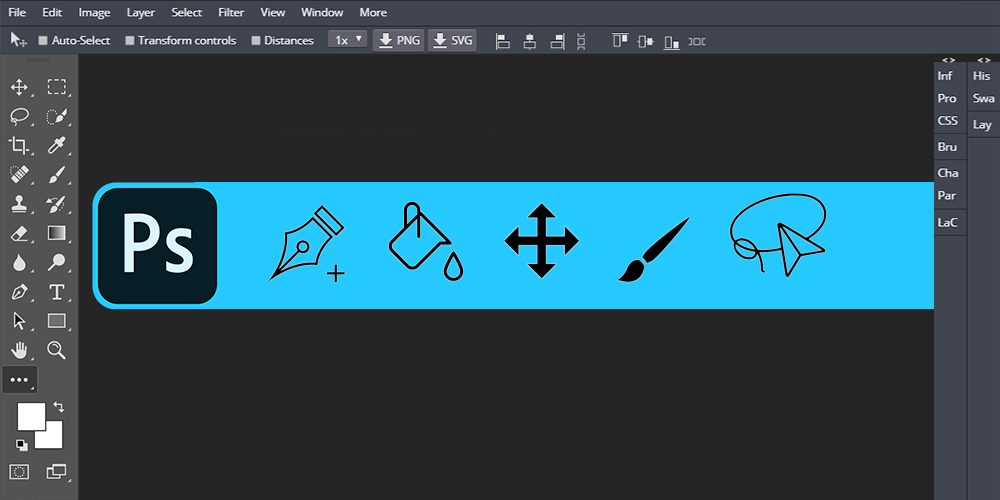
Task: Enable the Distances checkbox
Action: click(256, 41)
